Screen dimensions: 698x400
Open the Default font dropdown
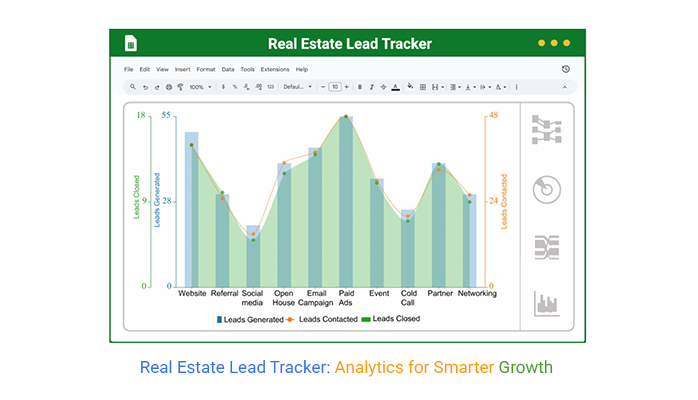click(297, 87)
